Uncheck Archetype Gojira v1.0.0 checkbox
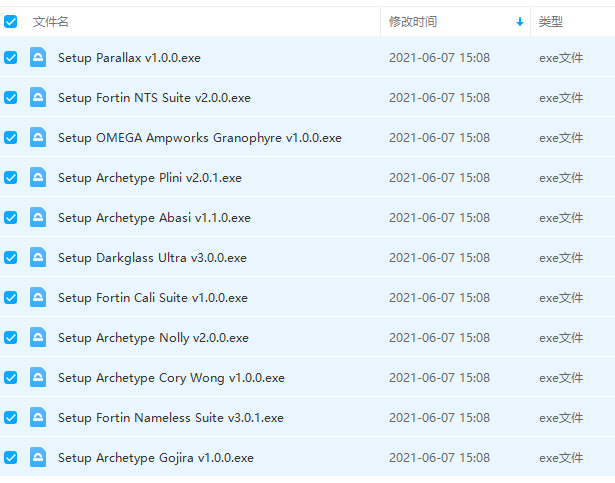The height and width of the screenshot is (483, 615). click(11, 458)
